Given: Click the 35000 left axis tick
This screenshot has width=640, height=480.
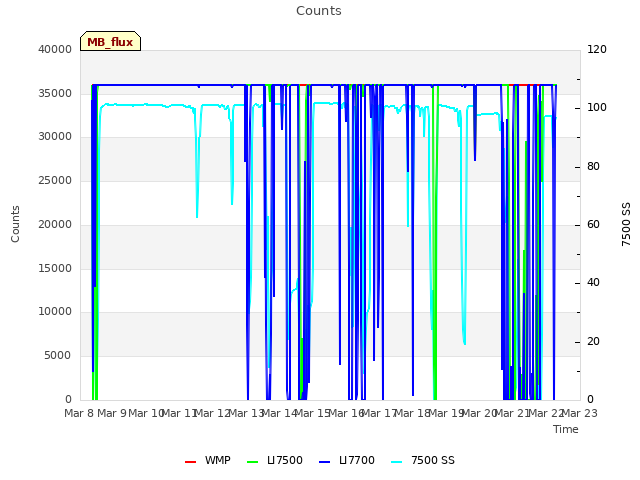Looking at the screenshot, I should [x=55, y=93].
